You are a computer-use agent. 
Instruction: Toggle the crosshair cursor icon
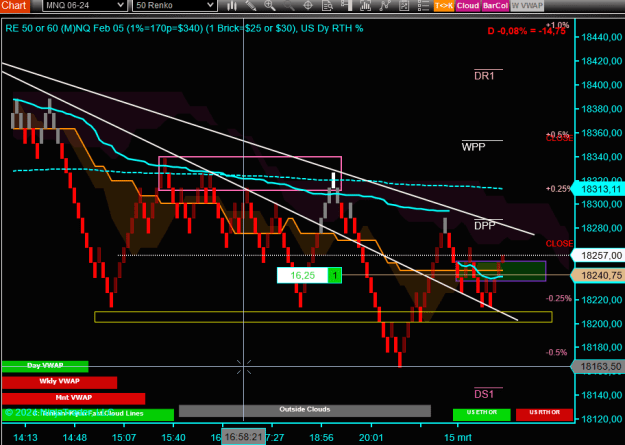coord(308,6)
